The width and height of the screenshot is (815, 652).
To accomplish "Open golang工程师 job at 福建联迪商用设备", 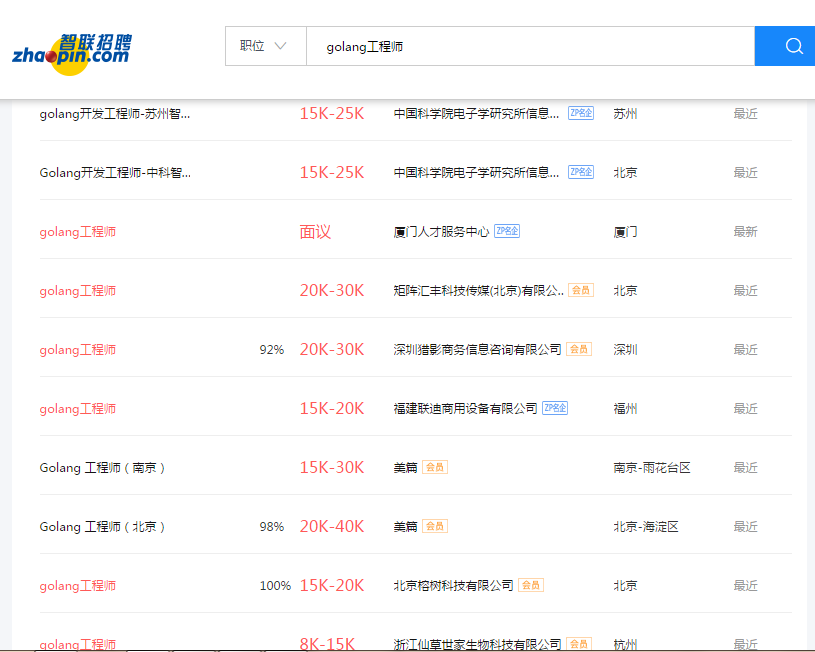I will coord(77,409).
